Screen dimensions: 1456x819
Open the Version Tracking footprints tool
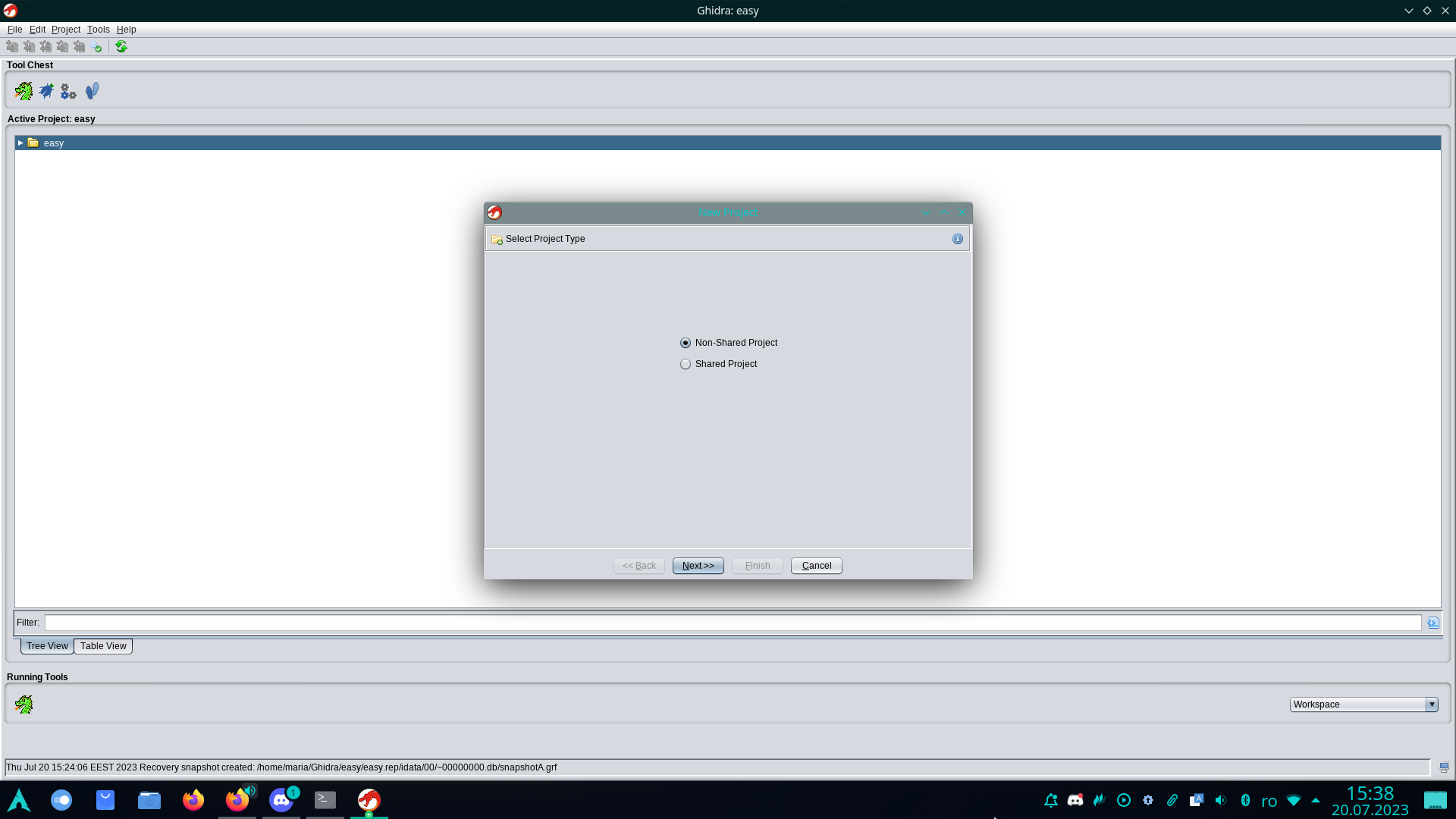point(92,91)
